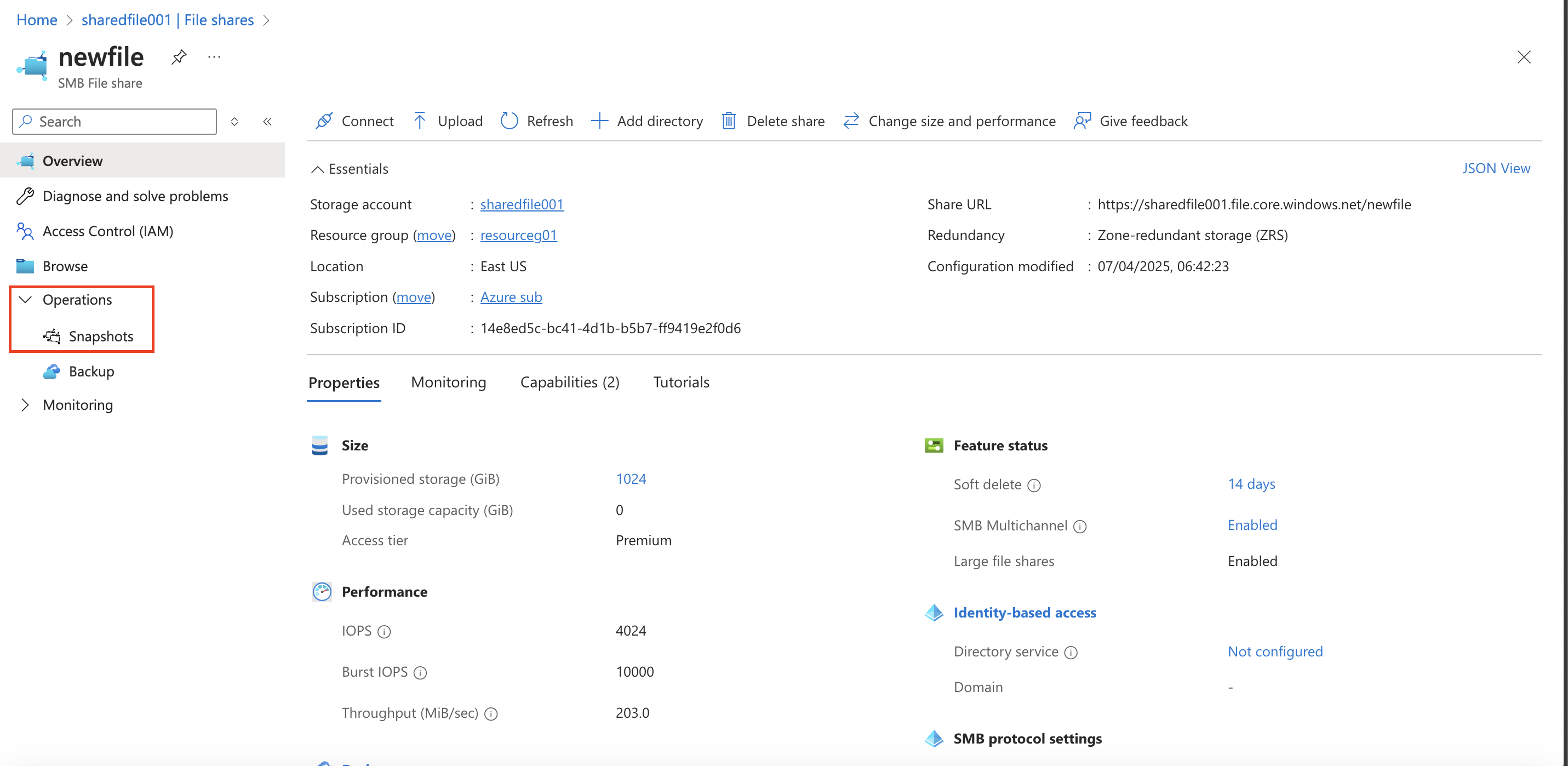Click the 1024 provisioned storage value
1568x766 pixels.
[x=631, y=479]
